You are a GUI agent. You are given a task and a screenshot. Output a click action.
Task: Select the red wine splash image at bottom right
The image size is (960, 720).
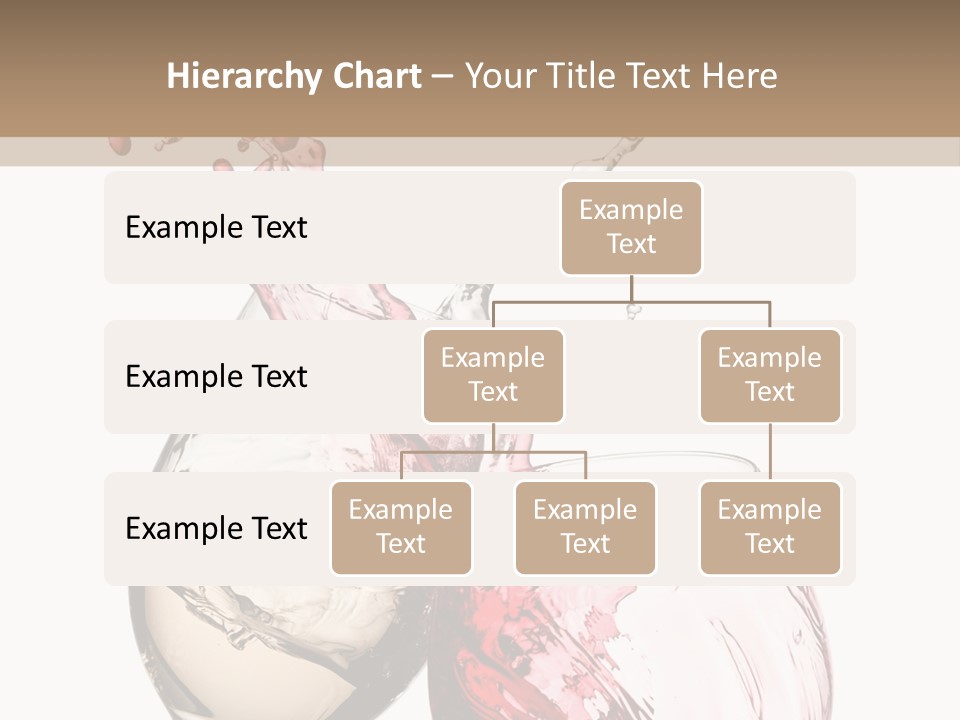click(640, 650)
